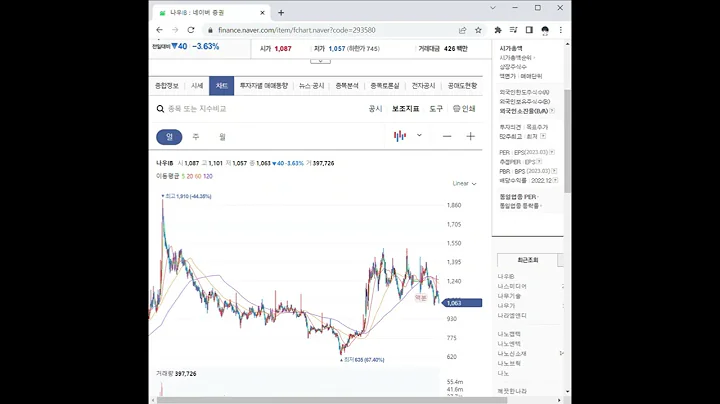
Task: Open the 종목분석 tab
Action: (347, 86)
